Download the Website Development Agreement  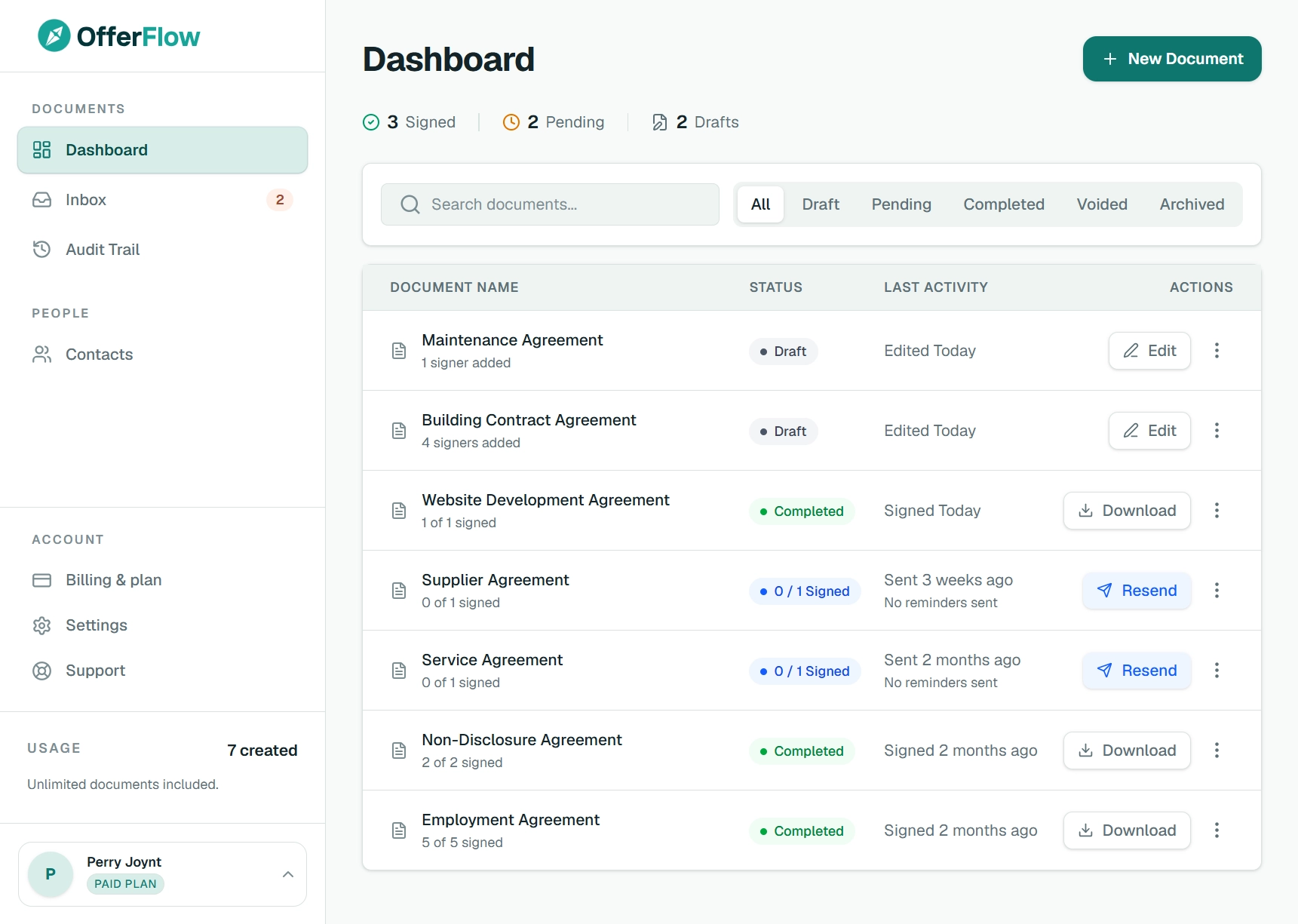click(x=1127, y=511)
